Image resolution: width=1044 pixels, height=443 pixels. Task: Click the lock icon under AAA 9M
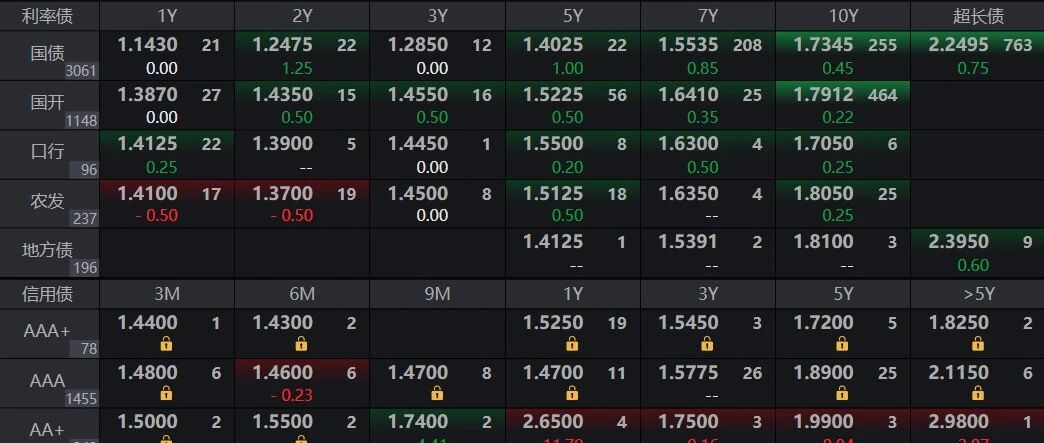click(x=436, y=393)
